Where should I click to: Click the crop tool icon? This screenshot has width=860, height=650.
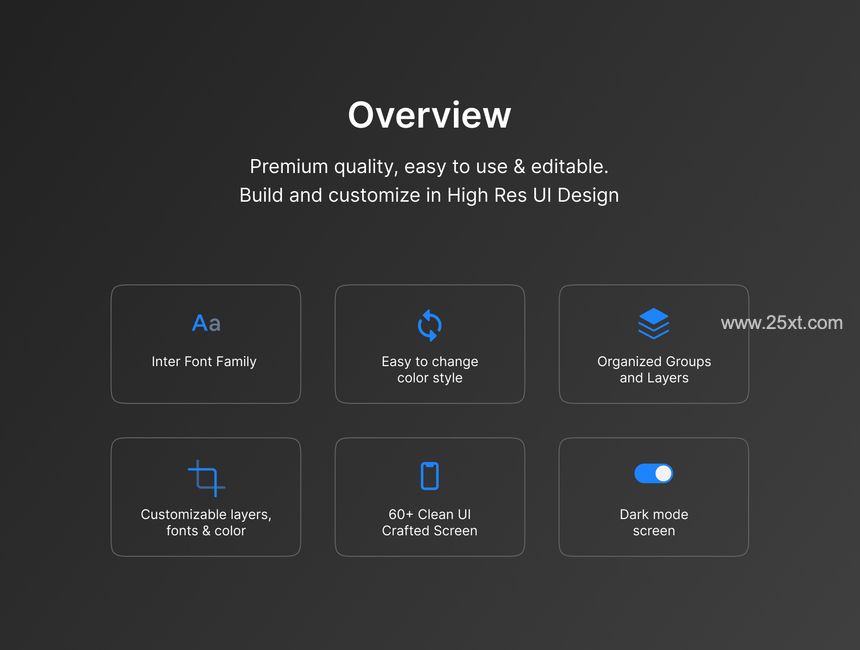[x=206, y=478]
